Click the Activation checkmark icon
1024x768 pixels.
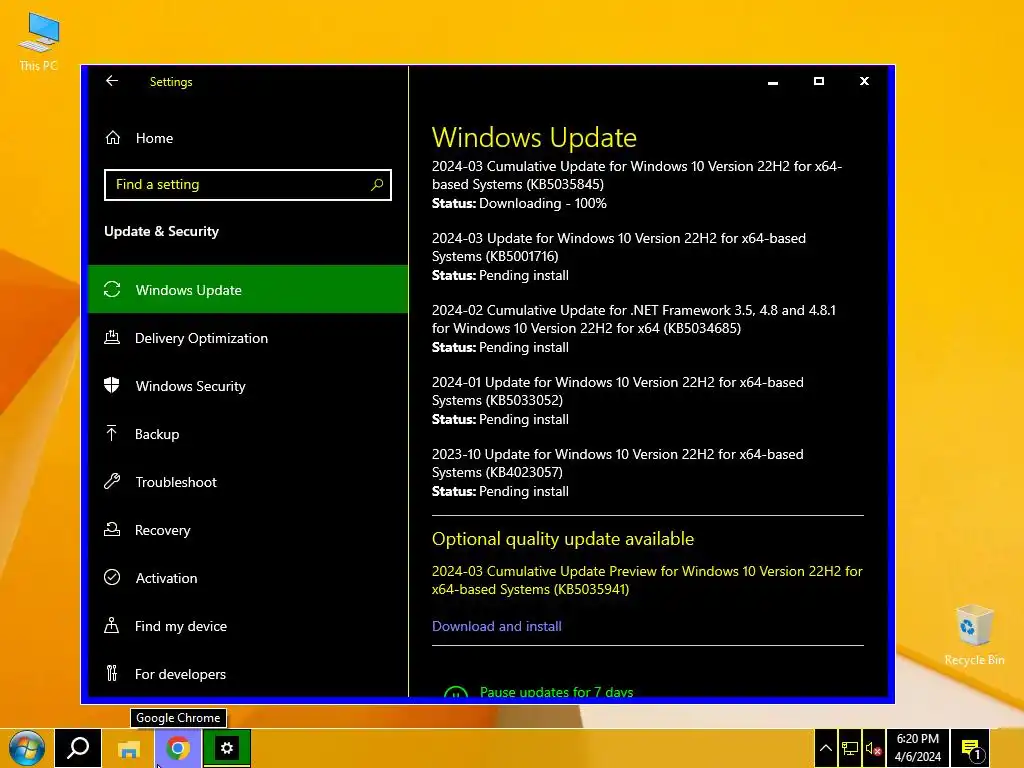[x=112, y=577]
